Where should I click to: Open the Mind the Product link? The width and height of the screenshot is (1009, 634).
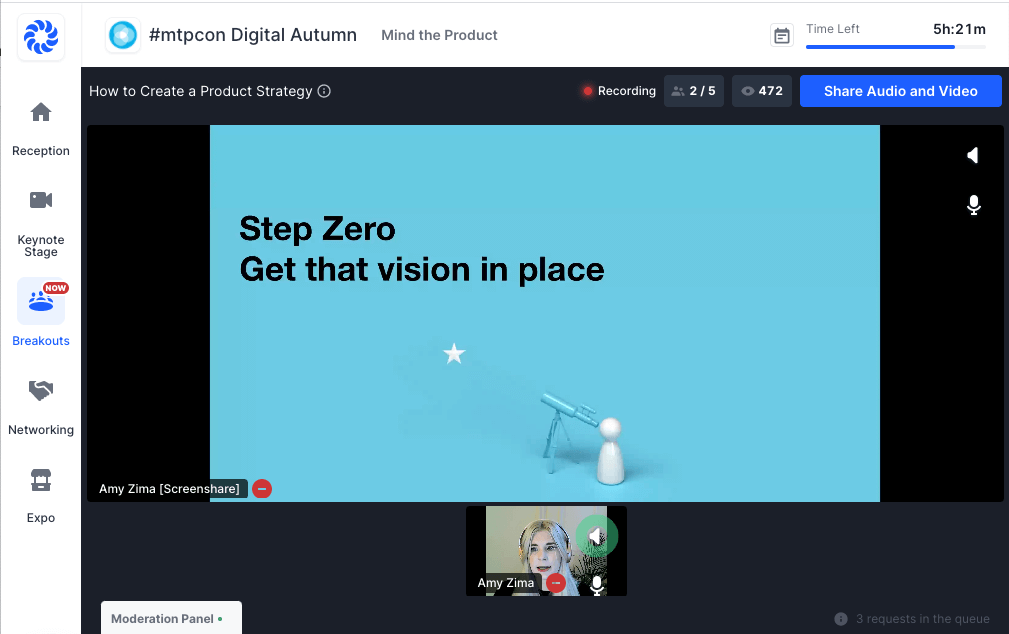pos(439,35)
